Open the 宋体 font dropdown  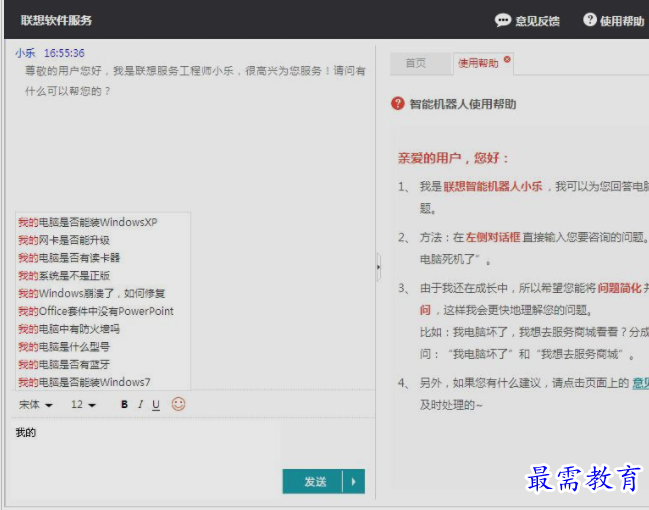(x=36, y=404)
